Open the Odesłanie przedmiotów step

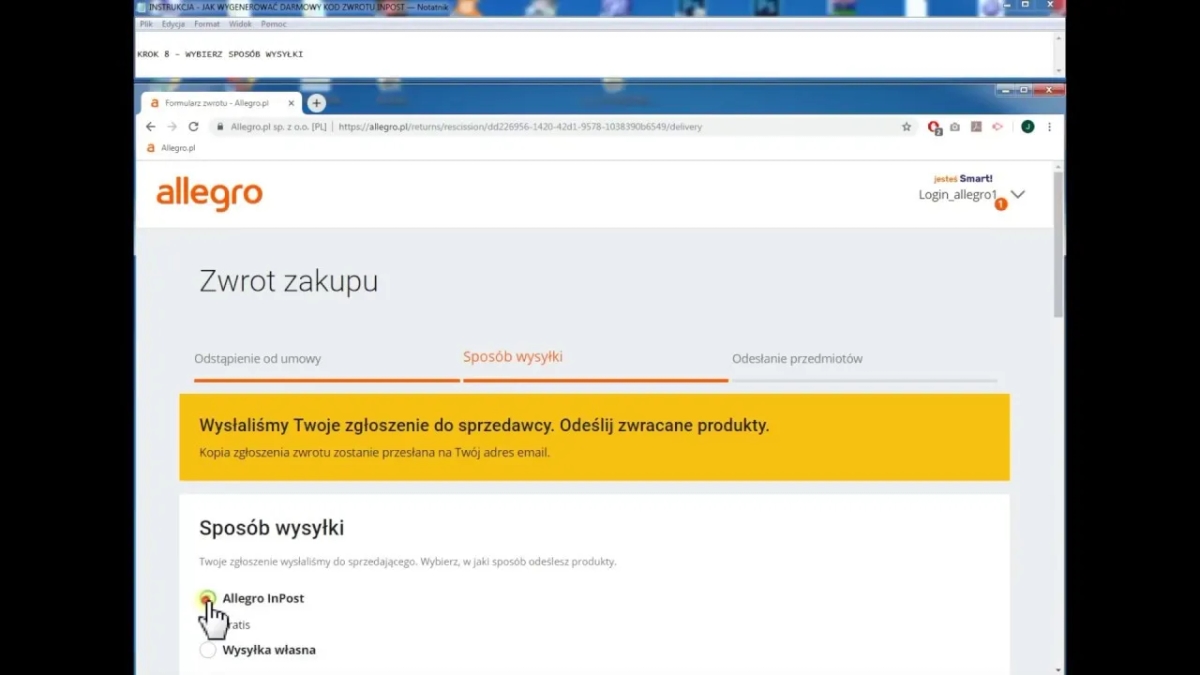pos(798,358)
